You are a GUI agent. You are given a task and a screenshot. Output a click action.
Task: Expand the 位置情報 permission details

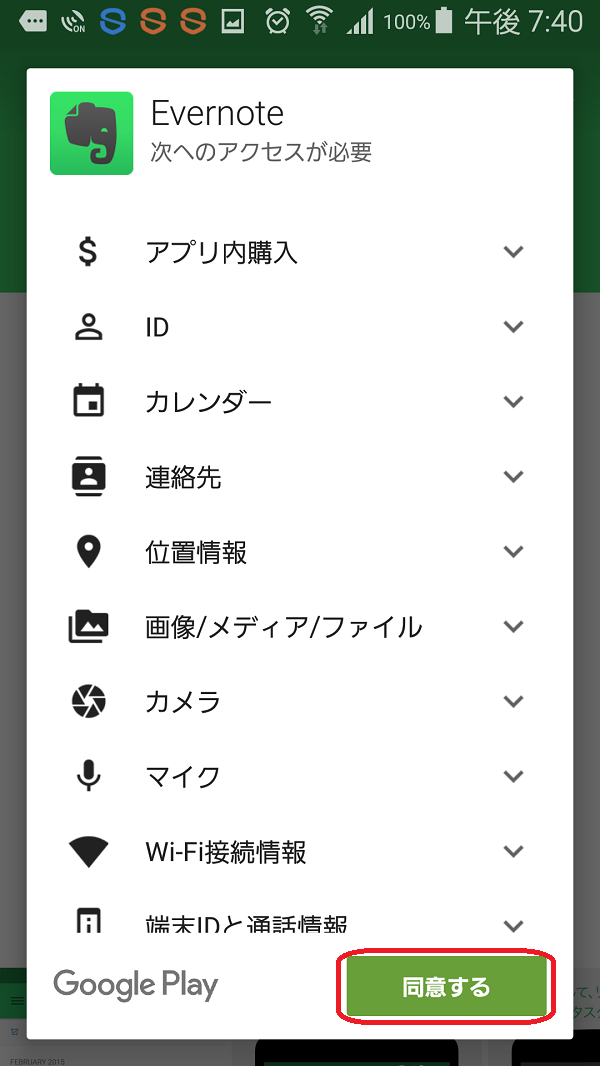point(513,551)
